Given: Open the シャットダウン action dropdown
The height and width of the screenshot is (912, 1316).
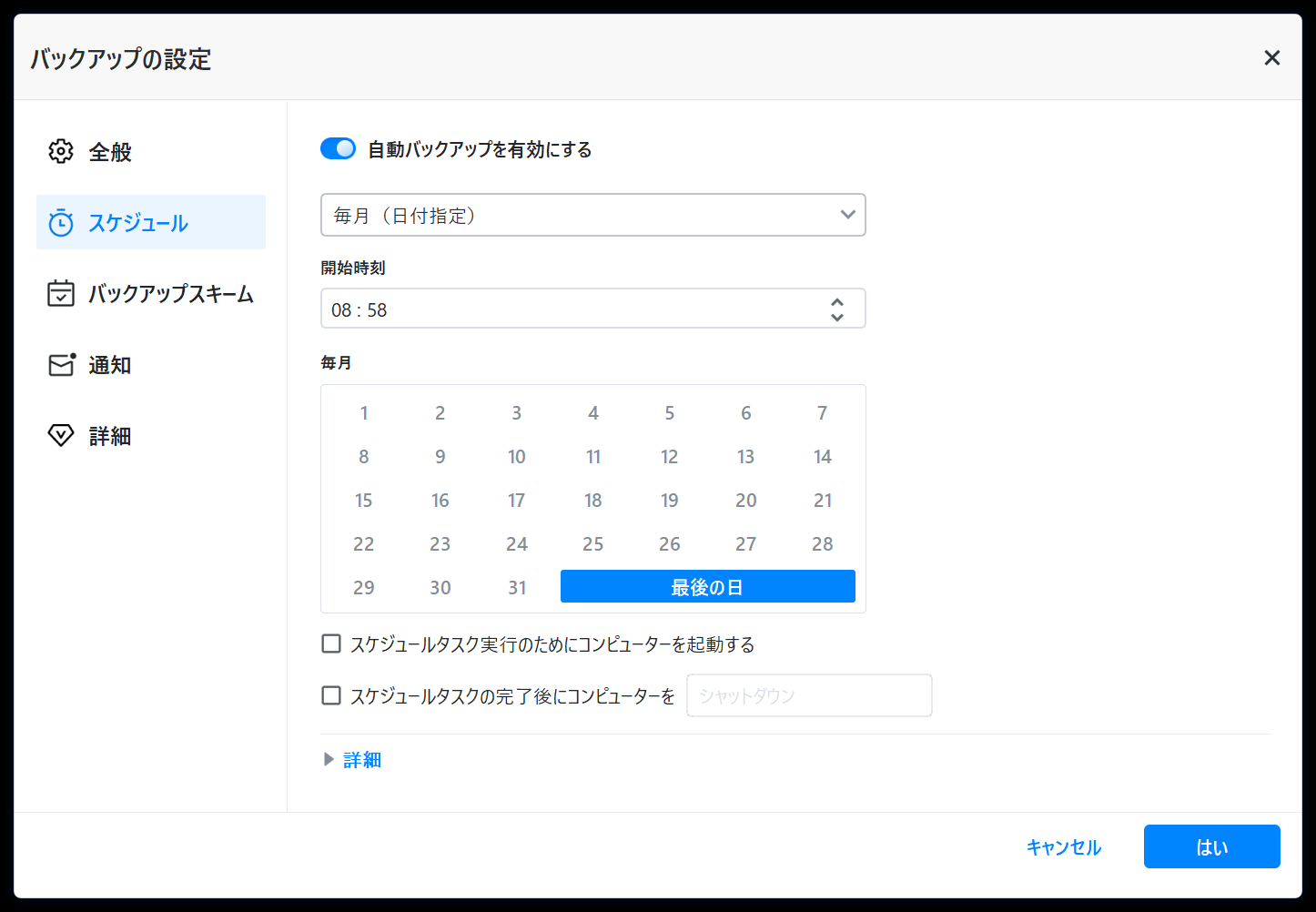Looking at the screenshot, I should point(808,696).
